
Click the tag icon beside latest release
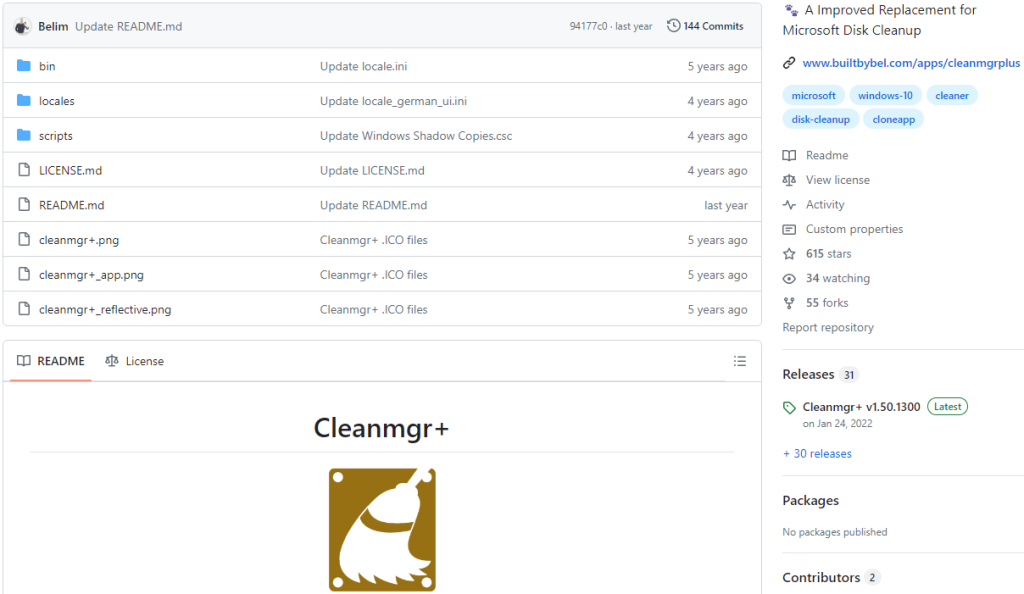(x=789, y=407)
